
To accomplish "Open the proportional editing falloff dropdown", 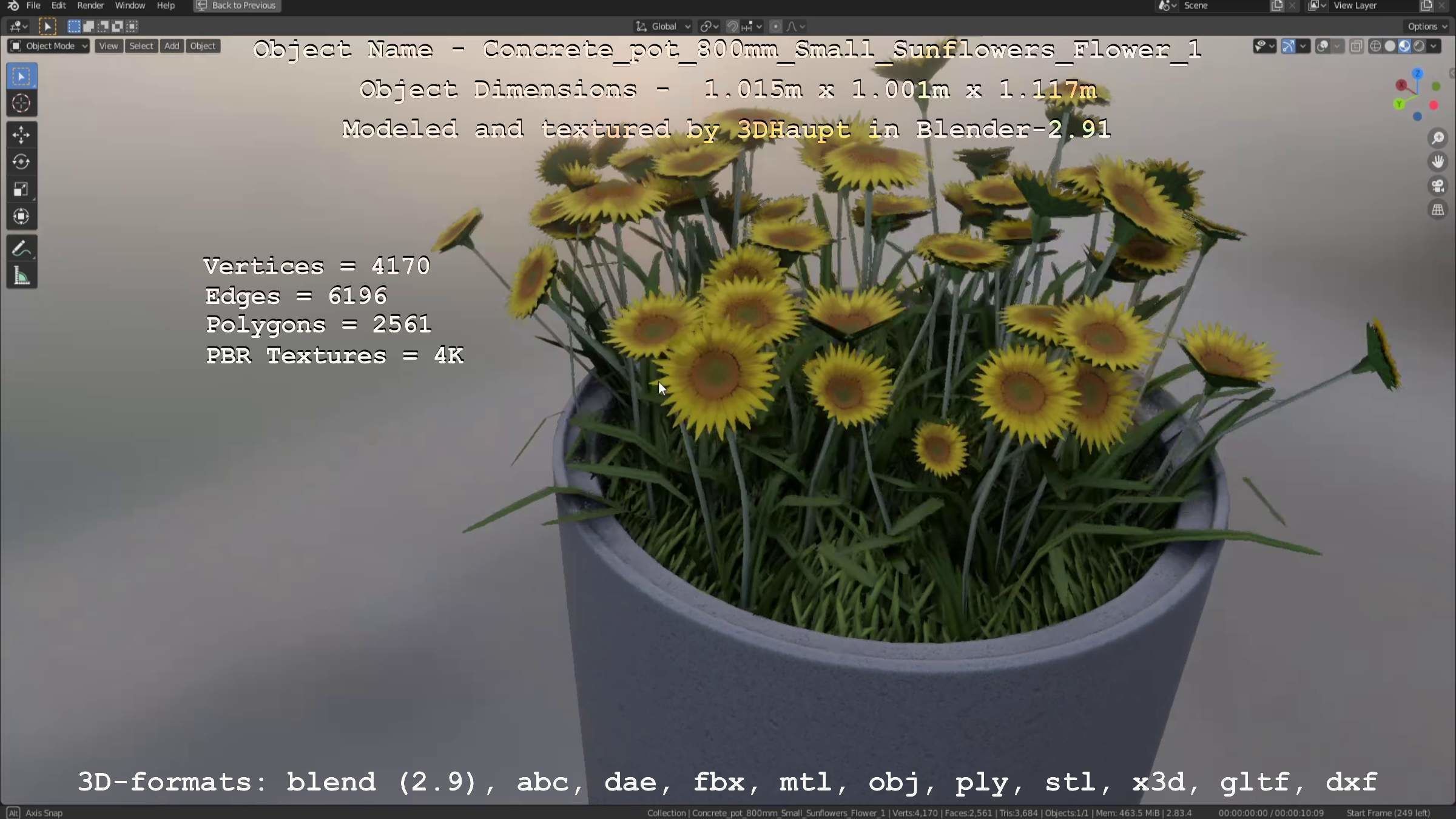I will coord(796,27).
